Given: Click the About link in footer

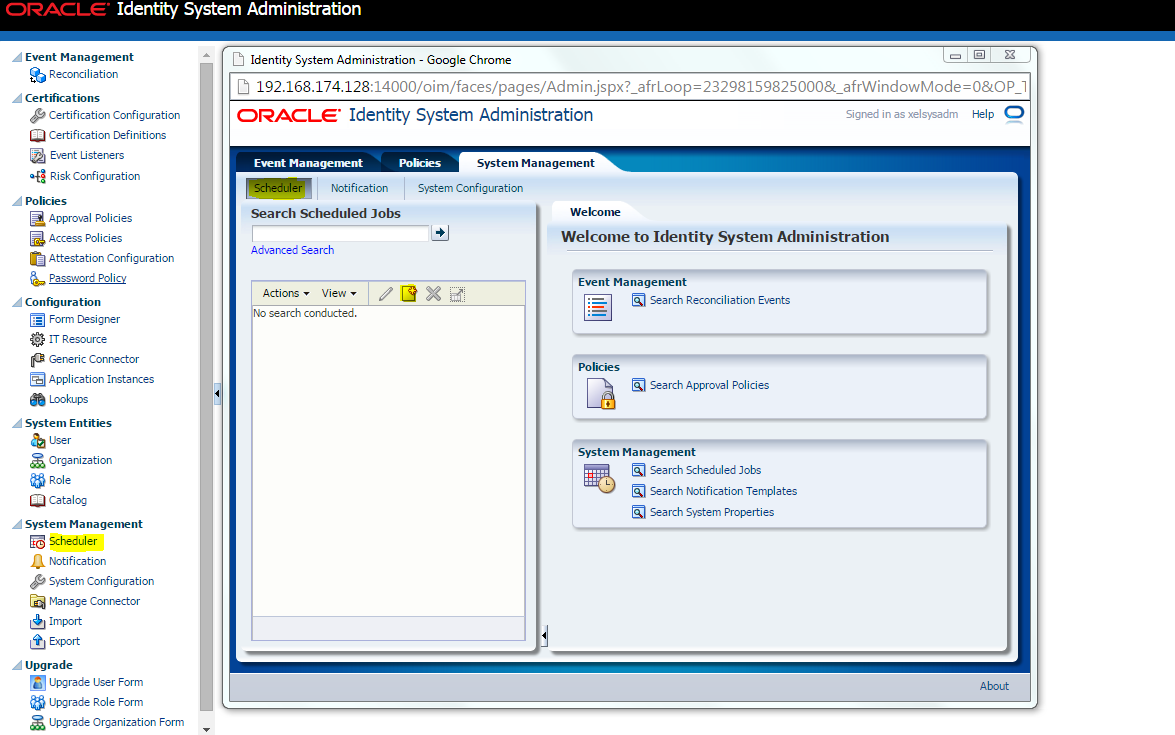Looking at the screenshot, I should coord(994,686).
